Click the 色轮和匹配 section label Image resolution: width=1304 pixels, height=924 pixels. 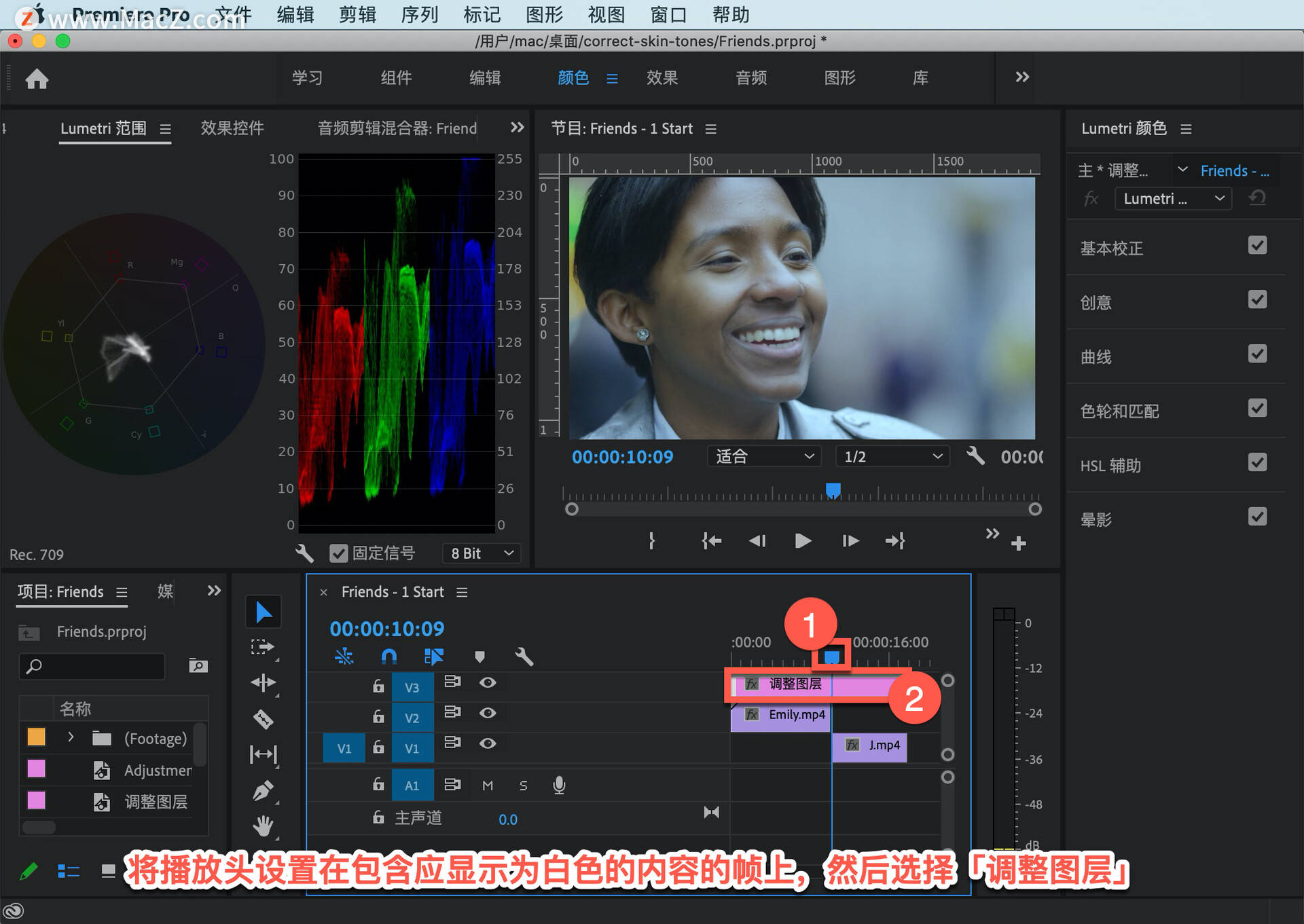coord(1119,411)
